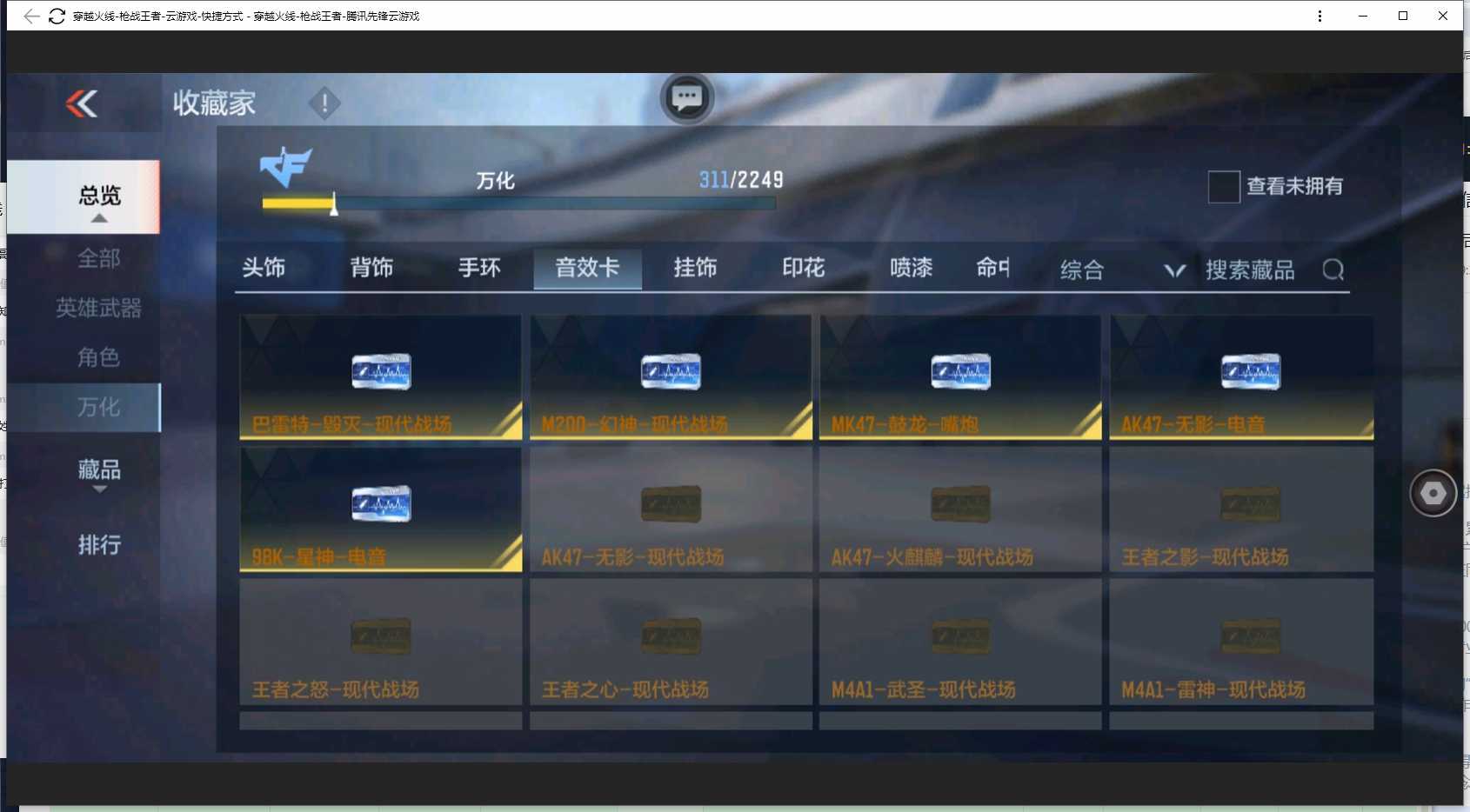
Task: Click the browser back arrow
Action: pos(31,16)
